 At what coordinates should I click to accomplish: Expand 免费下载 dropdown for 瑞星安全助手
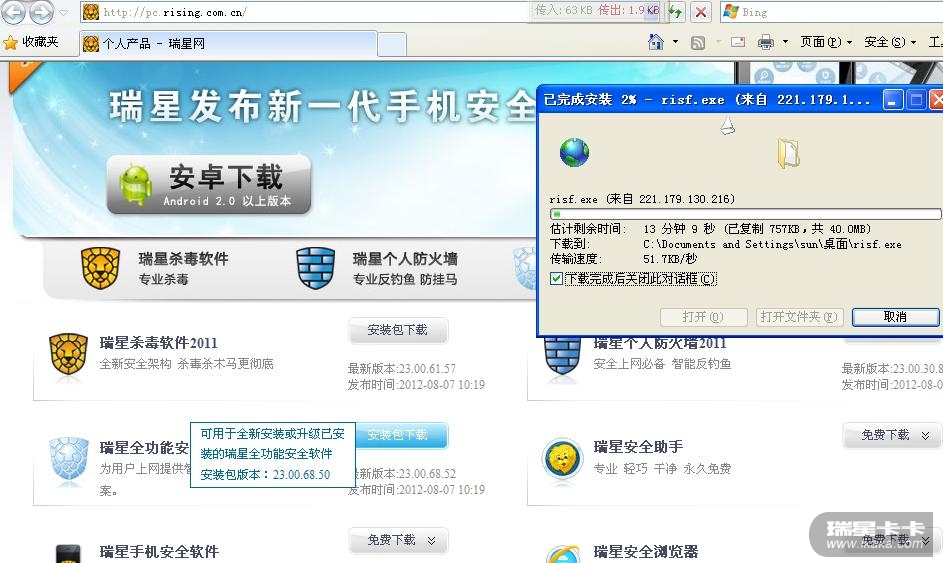coord(892,435)
